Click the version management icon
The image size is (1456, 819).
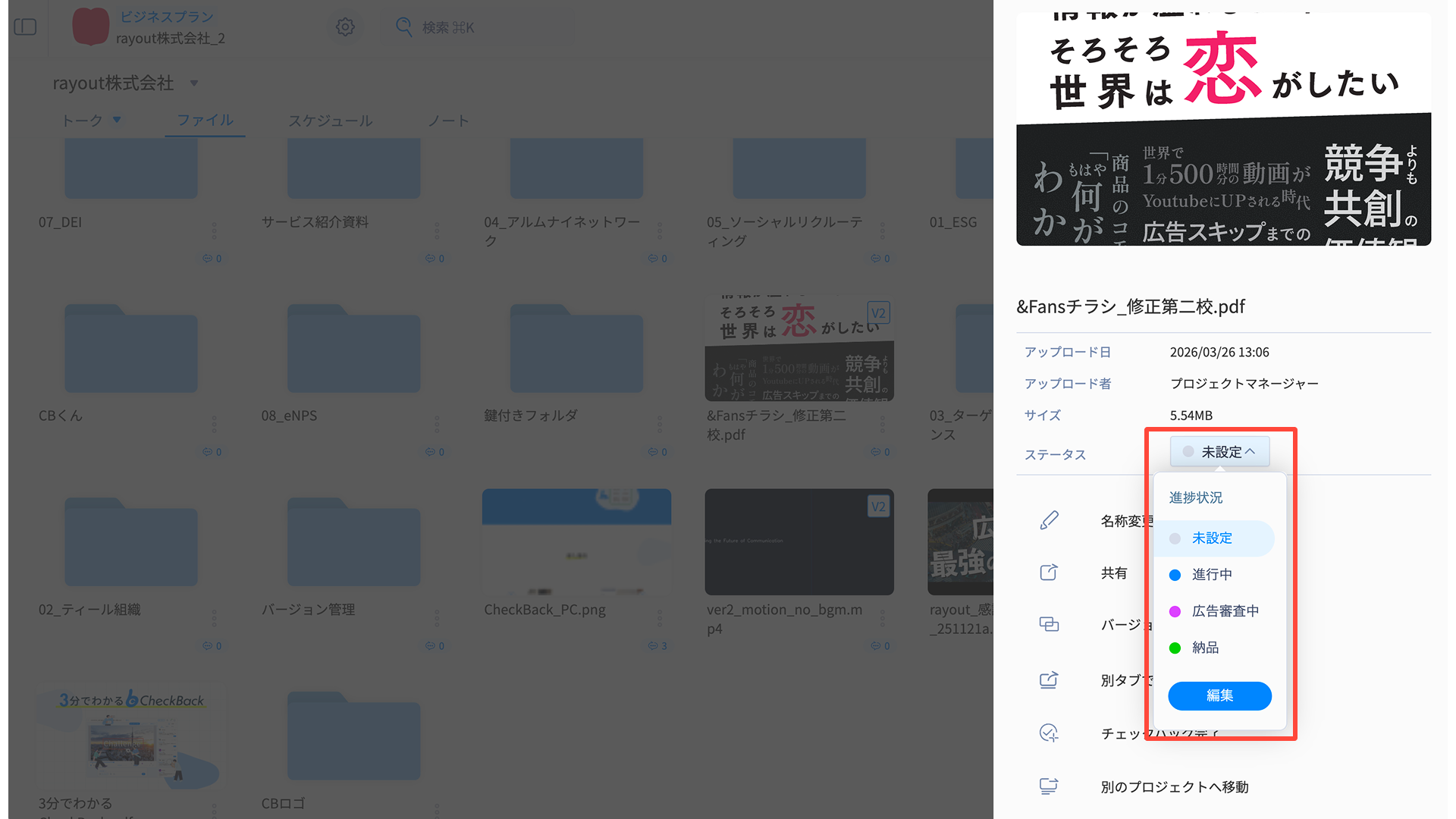tap(1049, 624)
